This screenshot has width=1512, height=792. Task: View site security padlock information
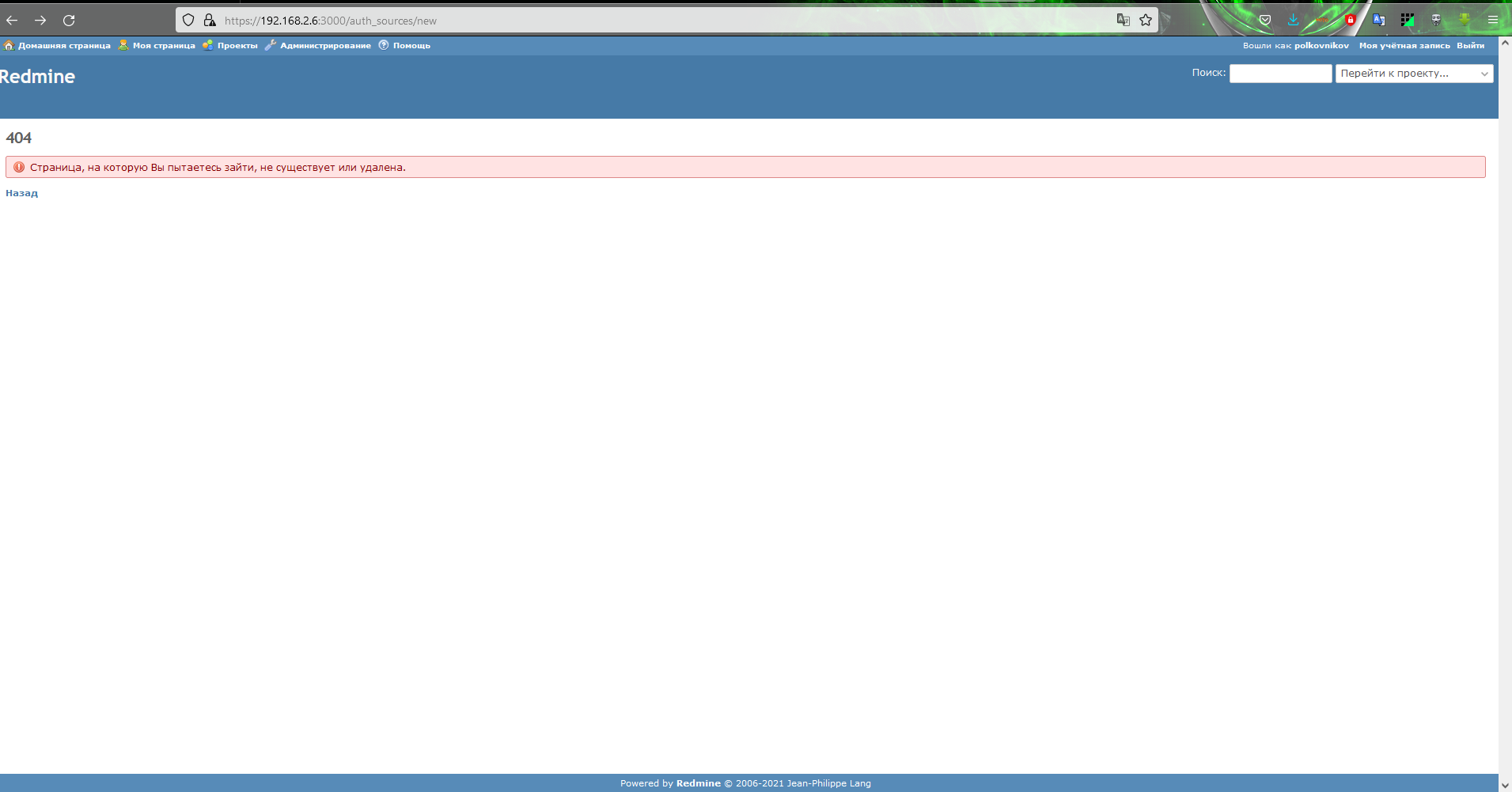(x=210, y=21)
